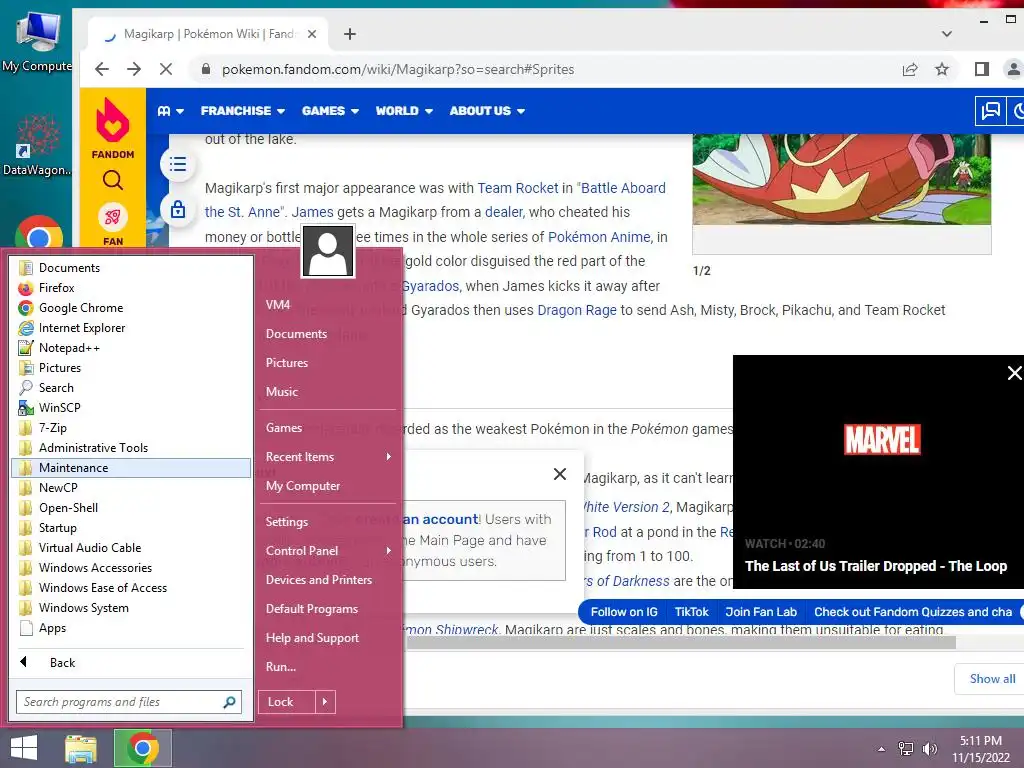Screen dimensions: 1024x768
Task: Open Windows Start button on taskbar
Action: pos(24,748)
